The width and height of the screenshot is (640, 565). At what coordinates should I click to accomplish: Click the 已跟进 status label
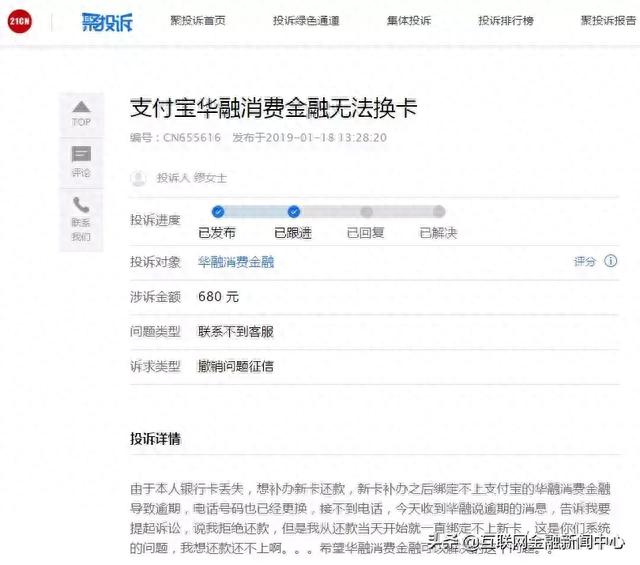click(293, 233)
